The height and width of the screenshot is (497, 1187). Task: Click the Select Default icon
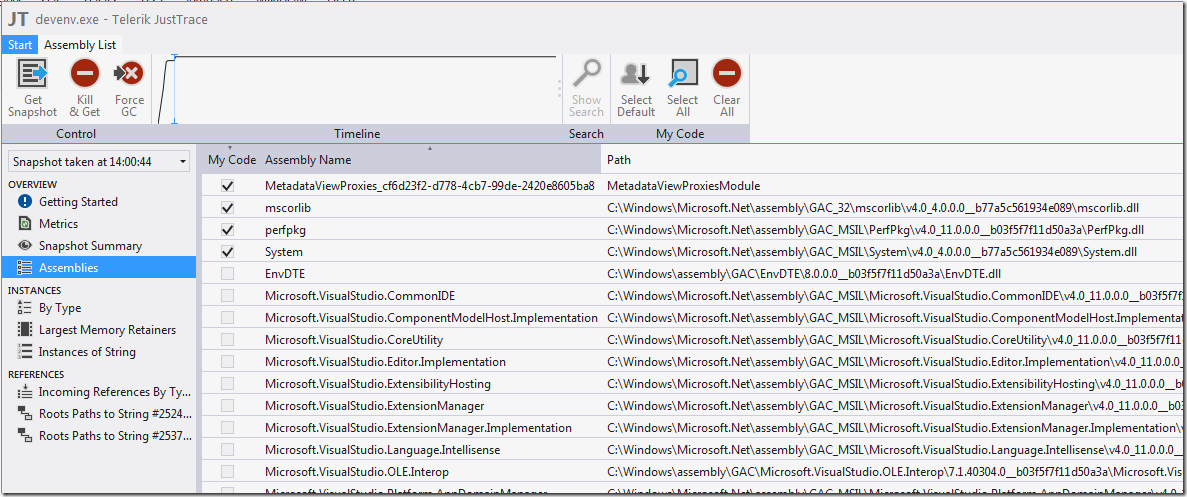tap(636, 73)
